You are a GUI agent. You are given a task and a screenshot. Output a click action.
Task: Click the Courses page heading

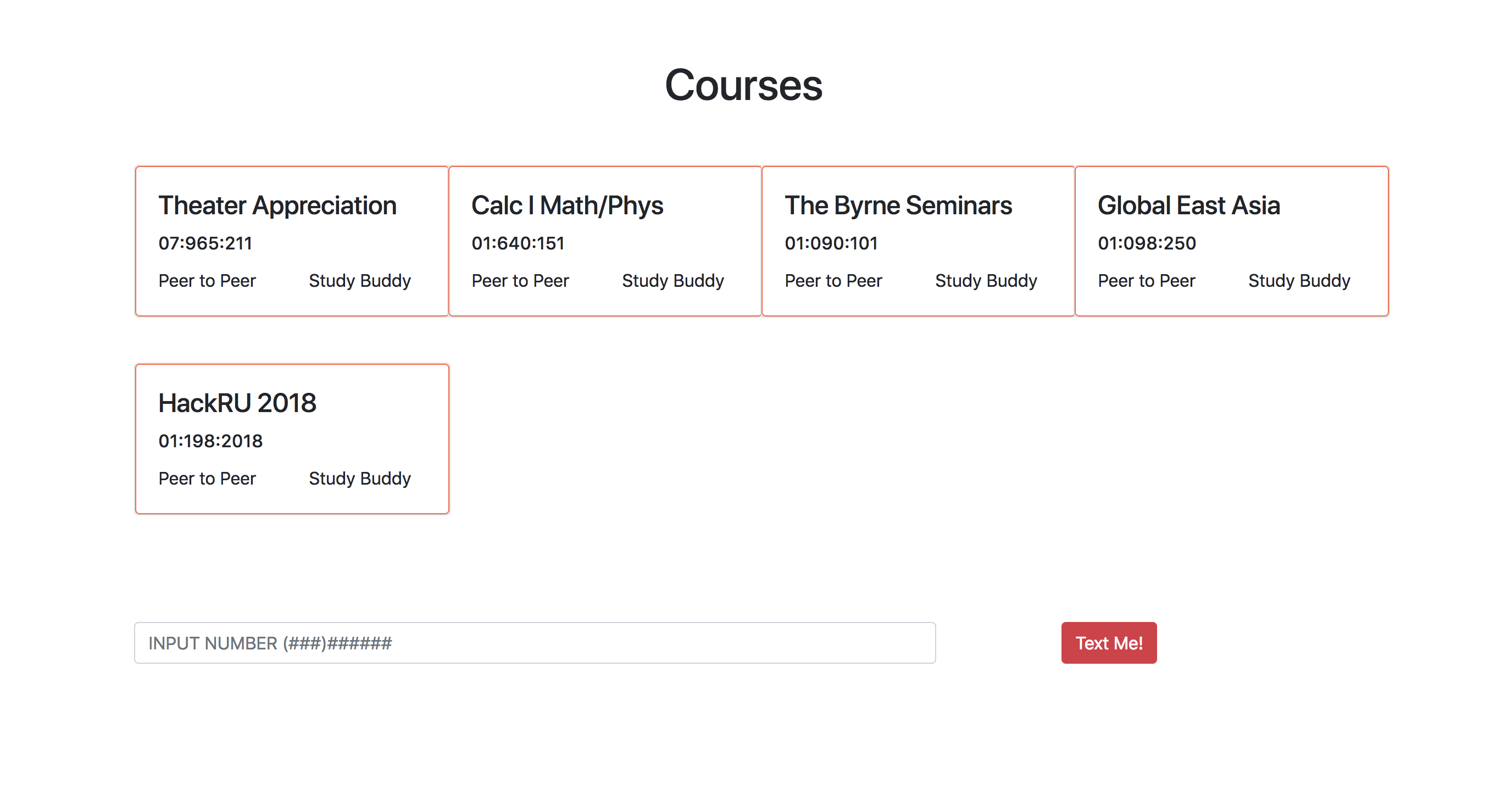pyautogui.click(x=743, y=85)
